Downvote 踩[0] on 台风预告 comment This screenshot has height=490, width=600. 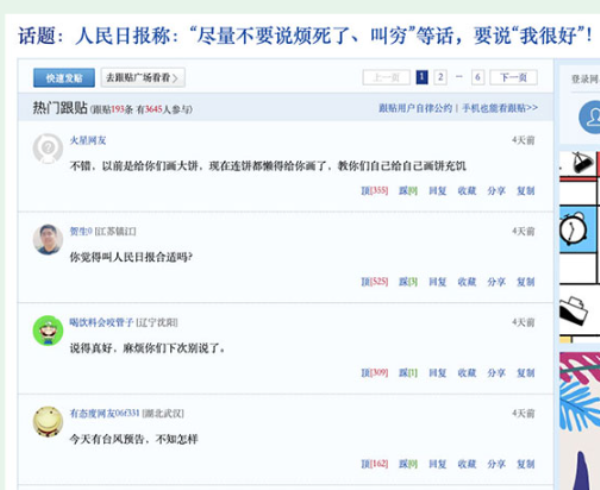(x=408, y=464)
